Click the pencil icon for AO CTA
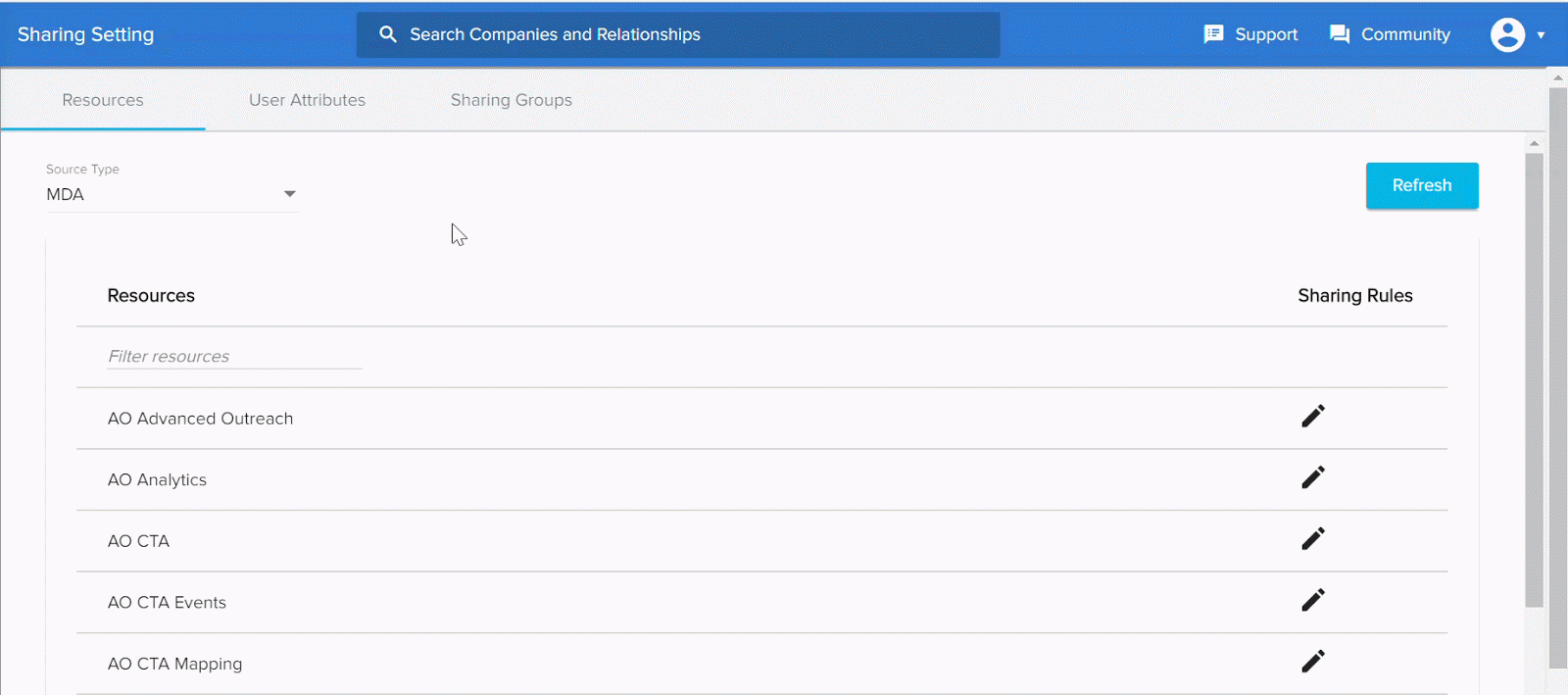This screenshot has height=695, width=1568. pos(1313,539)
